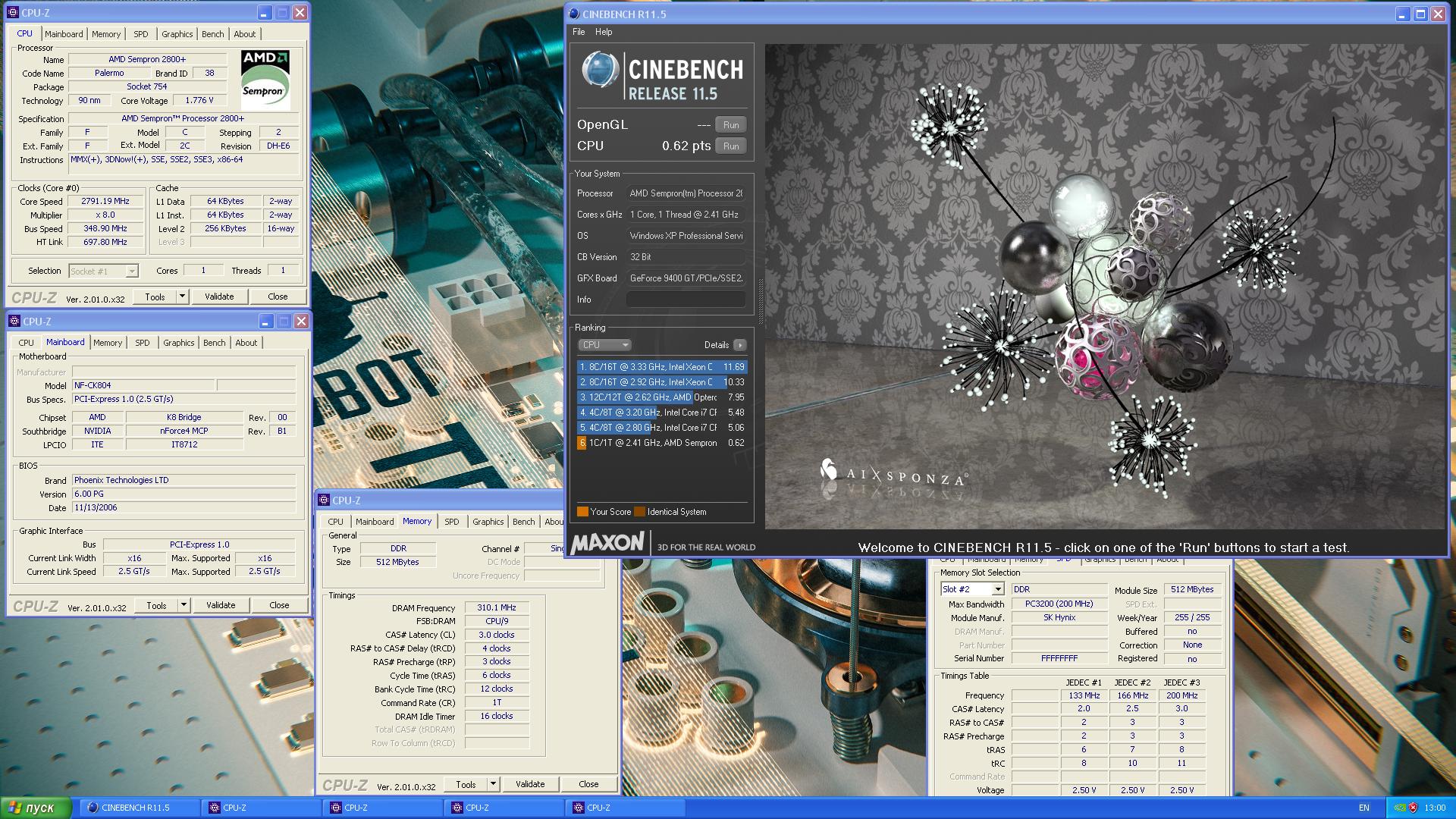This screenshot has width=1456, height=819.
Task: Open the Details arrow in Ranking
Action: (740, 345)
